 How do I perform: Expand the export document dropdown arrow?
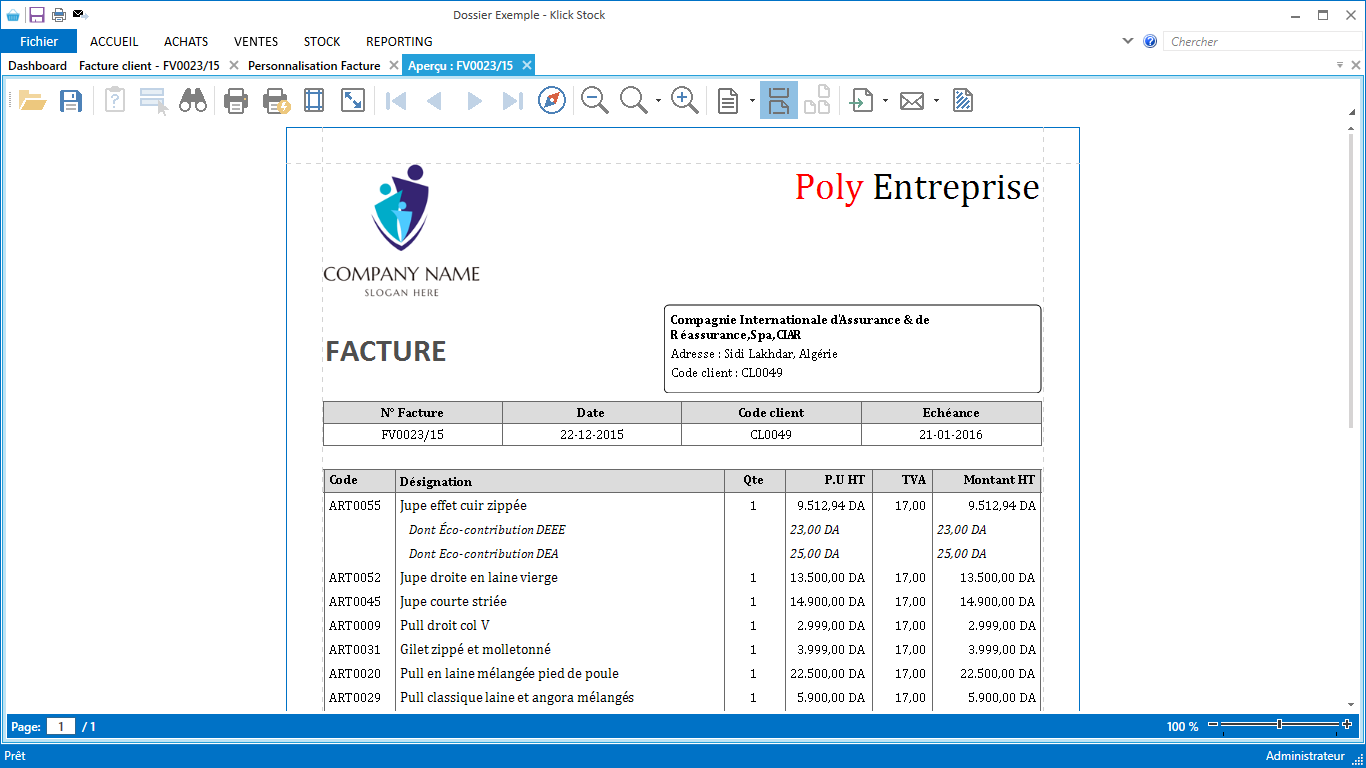click(x=886, y=101)
